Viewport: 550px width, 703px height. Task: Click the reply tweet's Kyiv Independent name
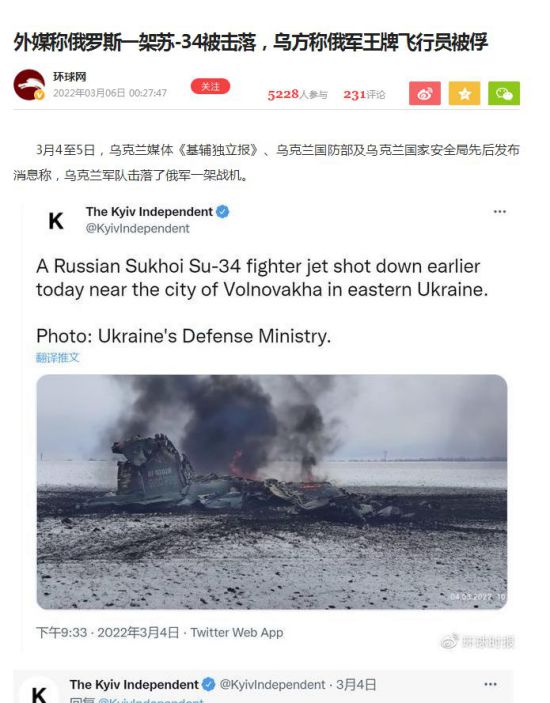click(x=134, y=685)
